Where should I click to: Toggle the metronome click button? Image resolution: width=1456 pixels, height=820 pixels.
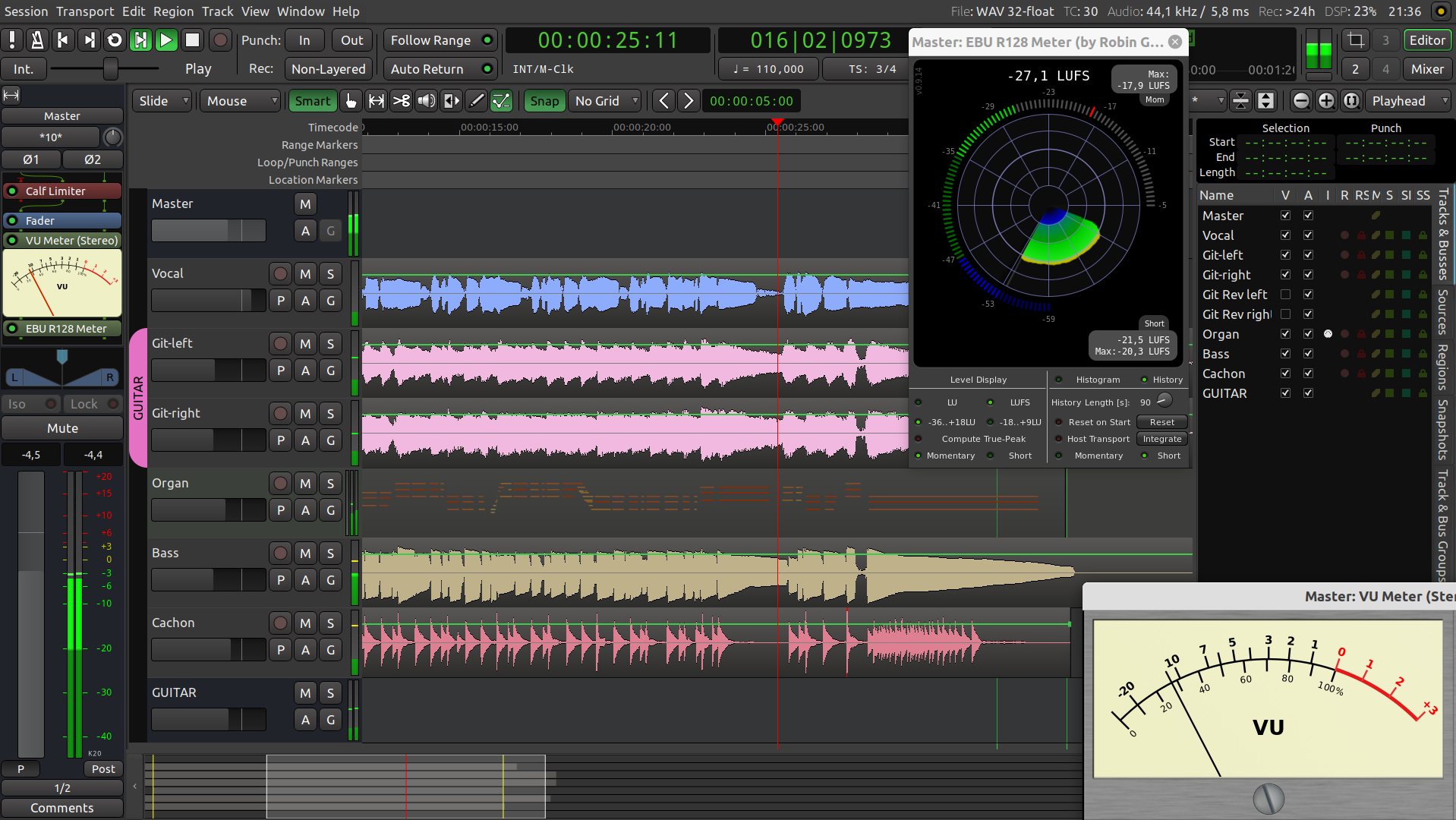(x=37, y=40)
